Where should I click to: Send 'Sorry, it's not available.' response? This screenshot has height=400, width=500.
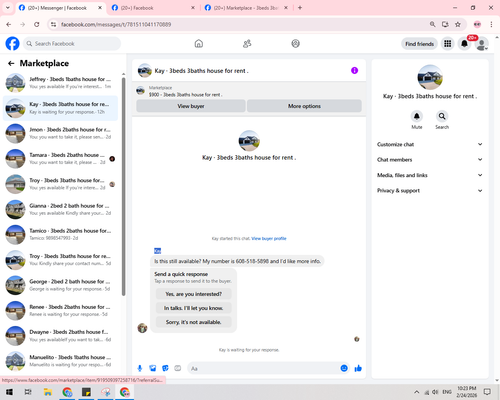pos(193,322)
